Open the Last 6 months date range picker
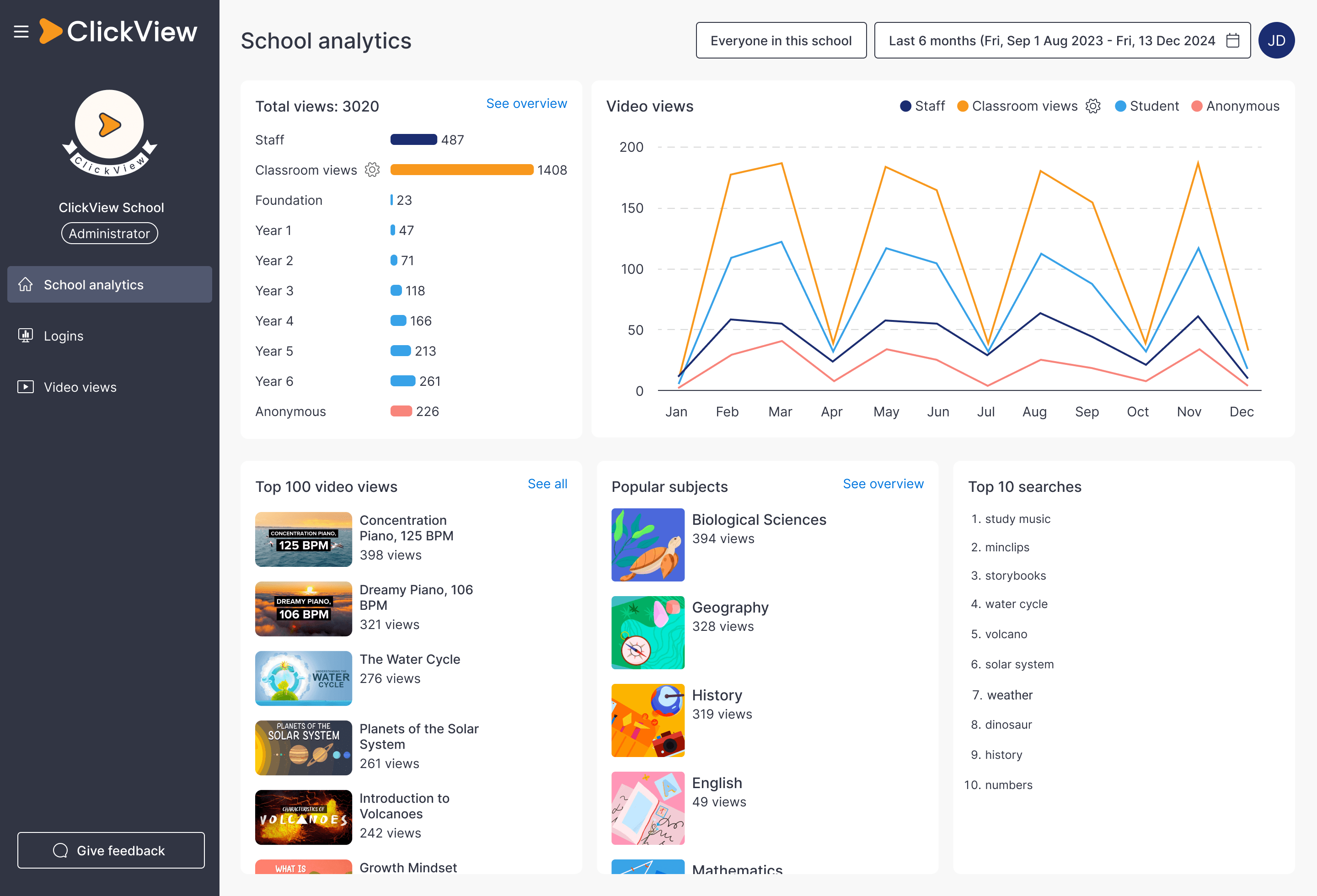The height and width of the screenshot is (896, 1317). (1062, 40)
